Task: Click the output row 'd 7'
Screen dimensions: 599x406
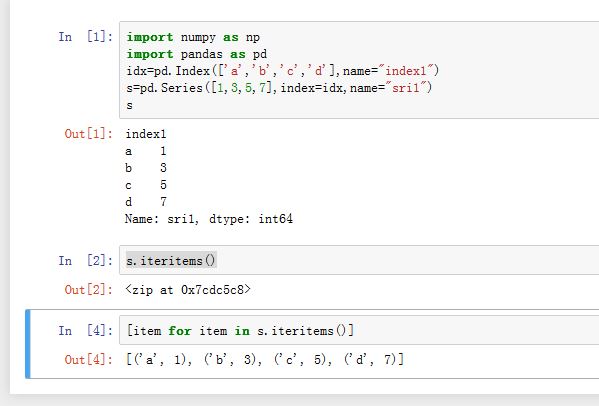Action: pos(146,201)
